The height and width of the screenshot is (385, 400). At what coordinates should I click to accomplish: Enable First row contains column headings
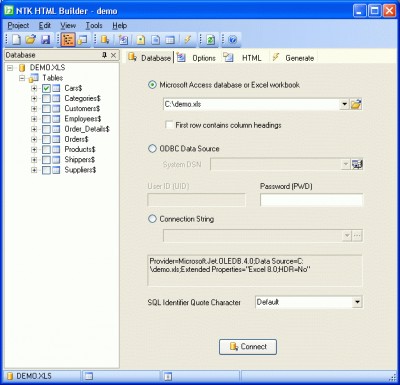(169, 125)
